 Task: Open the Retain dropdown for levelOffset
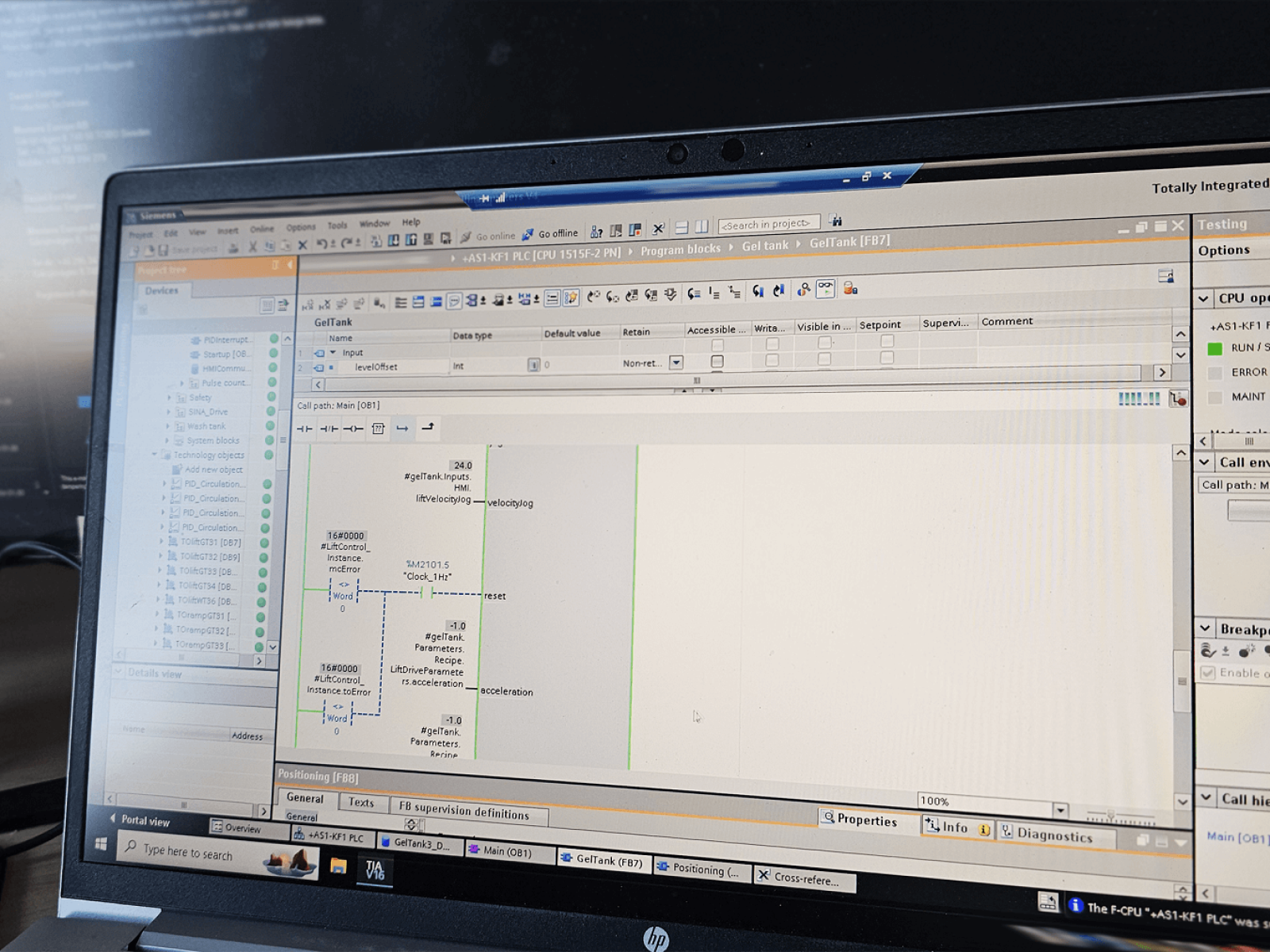(676, 363)
